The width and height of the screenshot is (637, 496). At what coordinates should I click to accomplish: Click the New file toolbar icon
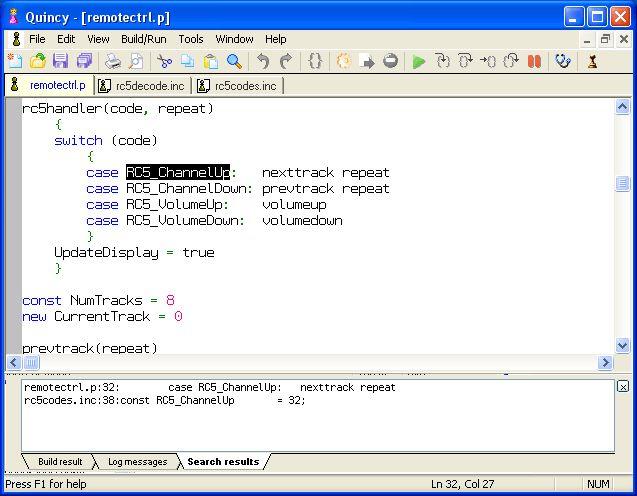15,62
